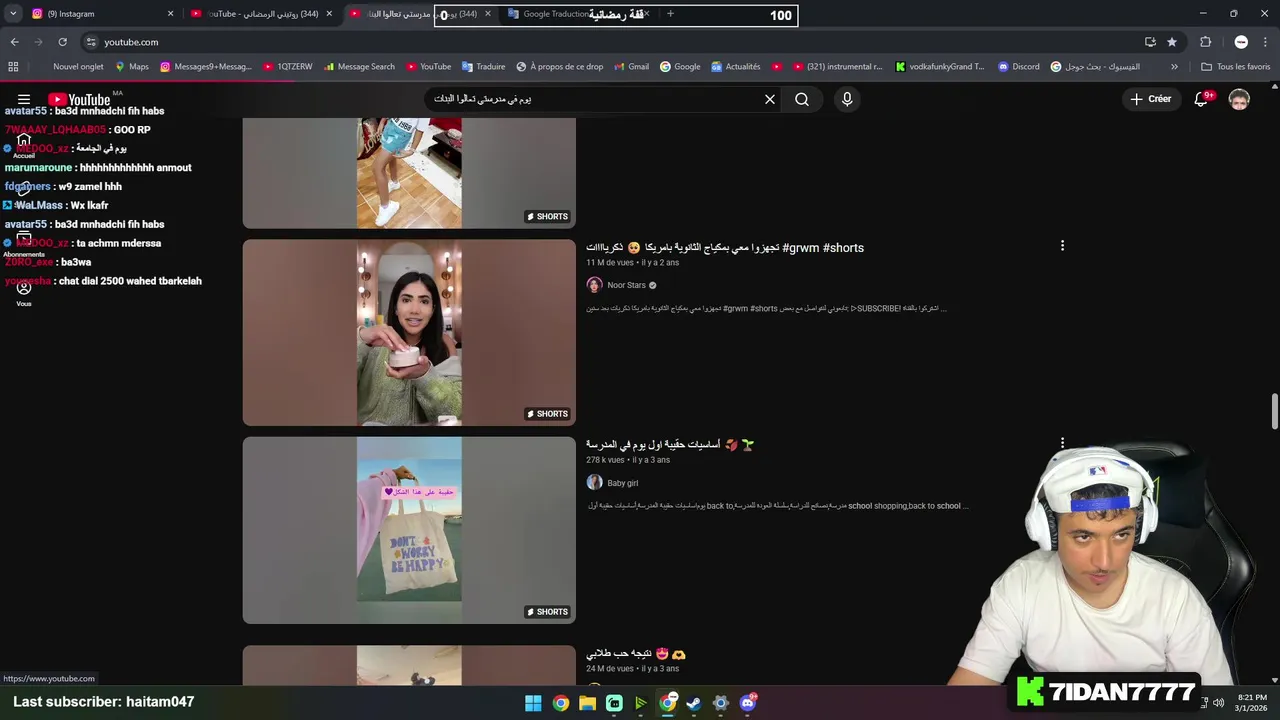Open the more options menu for the grwm shorts video
Image resolution: width=1280 pixels, height=720 pixels.
(x=1062, y=245)
